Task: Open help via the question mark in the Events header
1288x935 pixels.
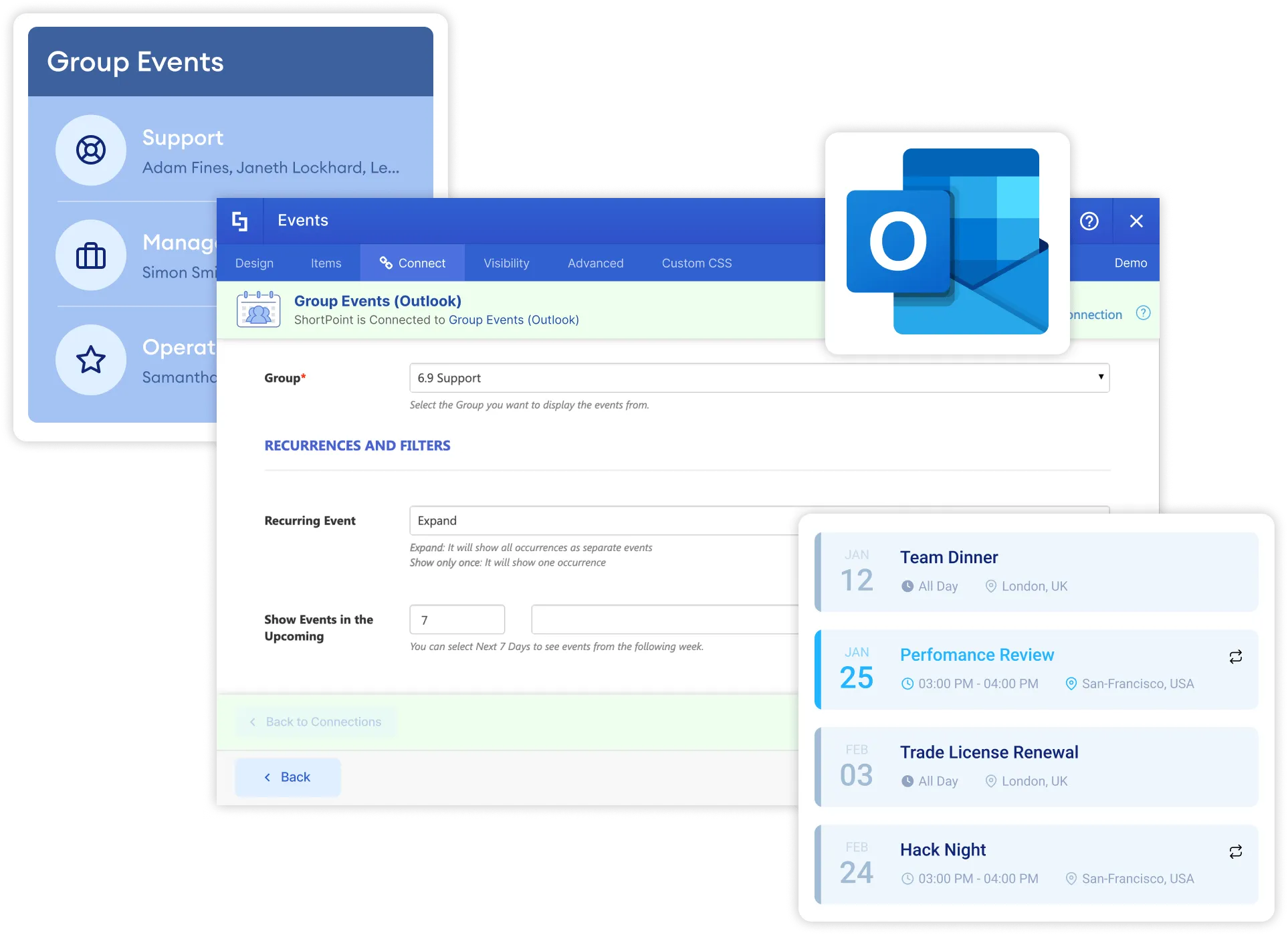Action: click(1089, 221)
